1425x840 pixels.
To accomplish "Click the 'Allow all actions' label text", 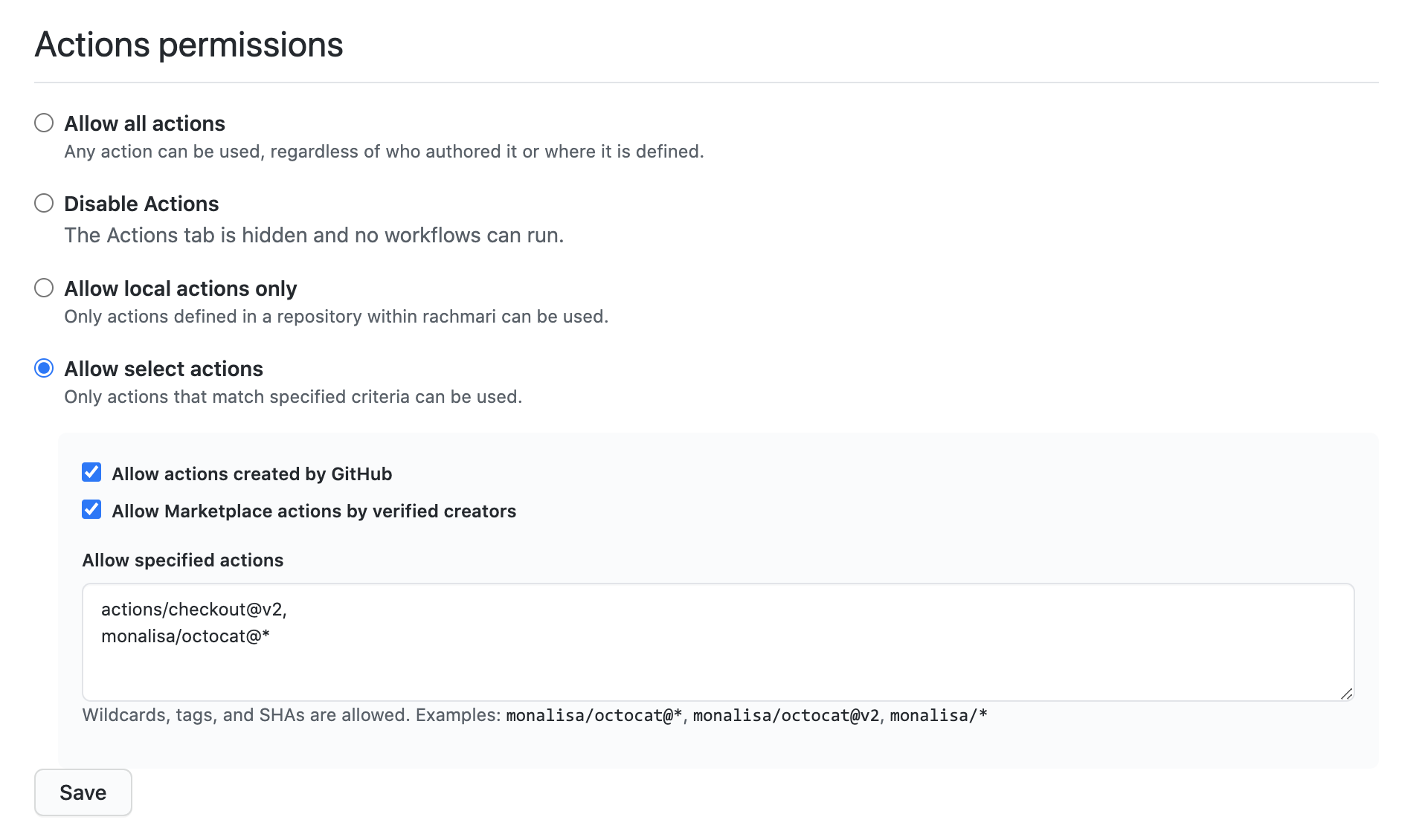I will coord(144,123).
